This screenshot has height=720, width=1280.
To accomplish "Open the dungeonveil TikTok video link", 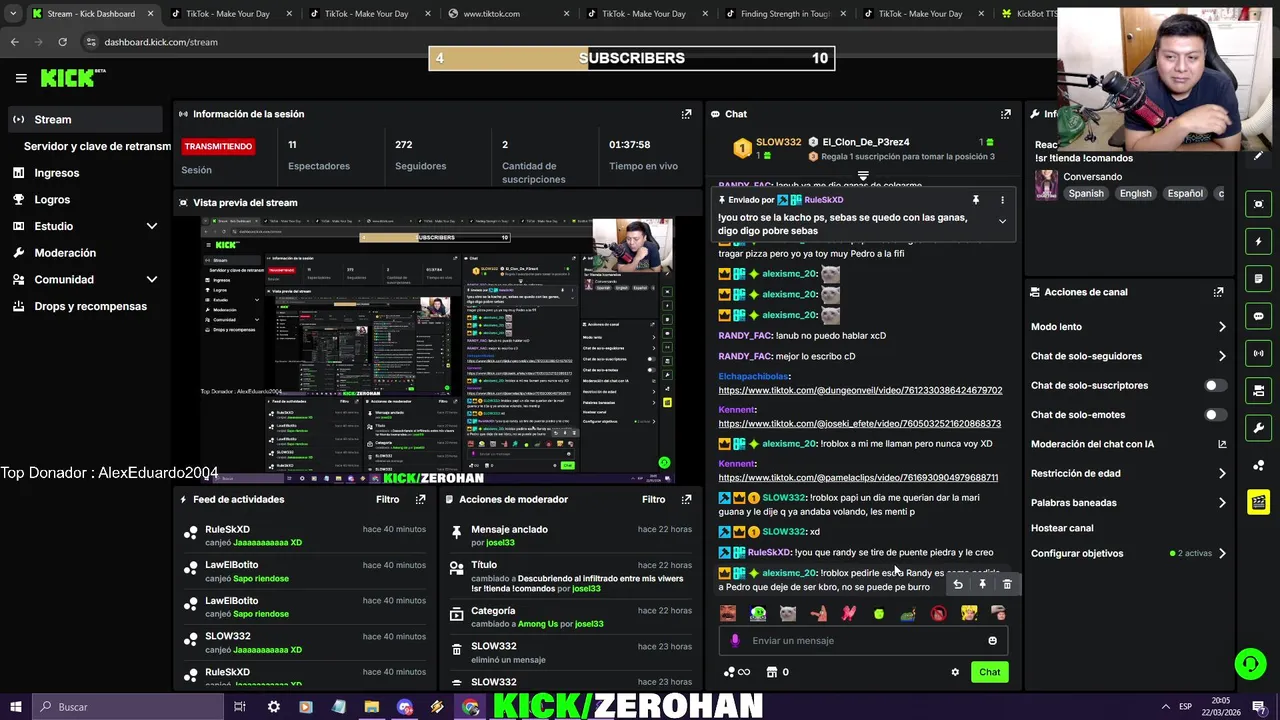I will tap(860, 390).
